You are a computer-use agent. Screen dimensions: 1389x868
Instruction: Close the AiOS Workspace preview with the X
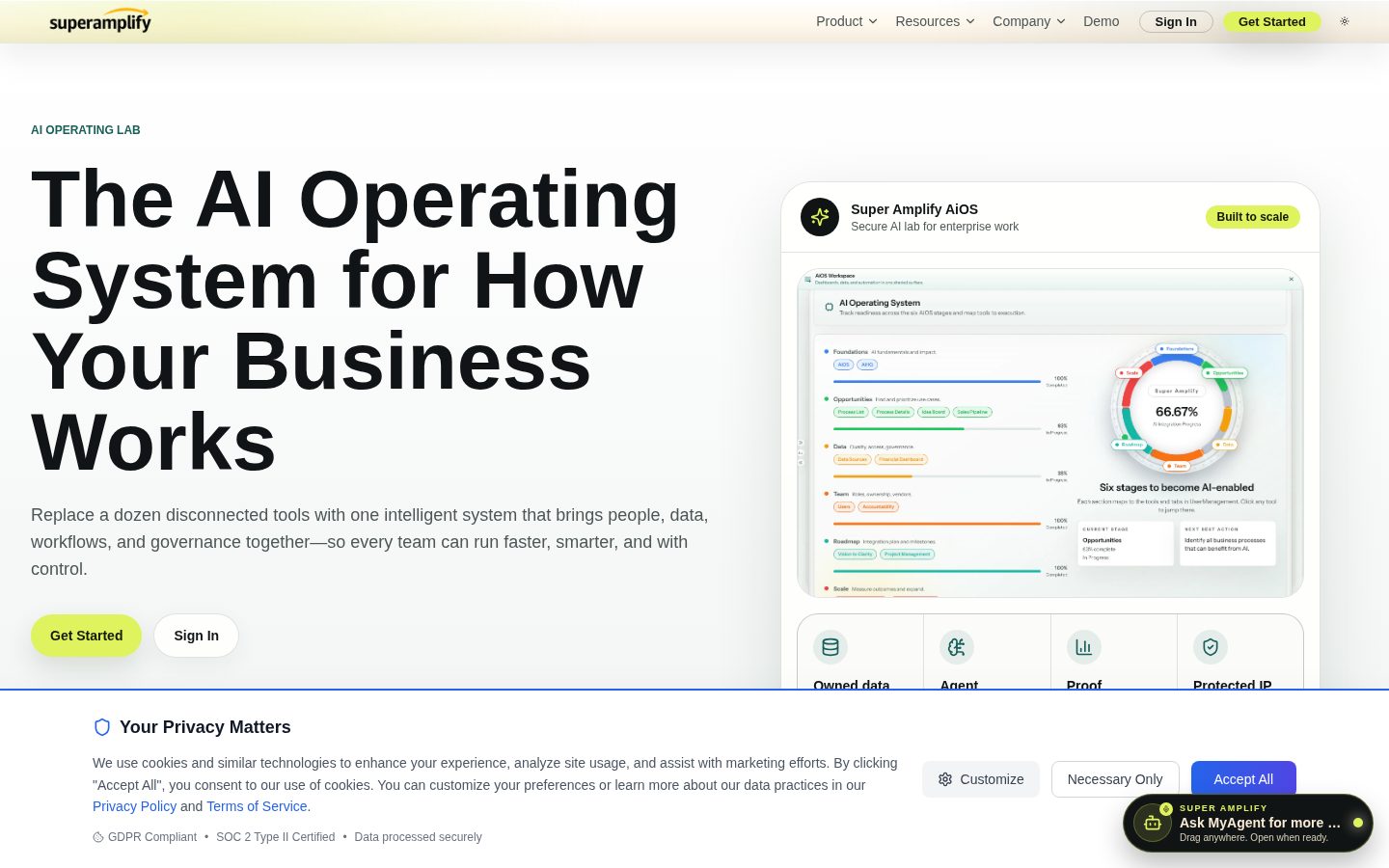1292,280
